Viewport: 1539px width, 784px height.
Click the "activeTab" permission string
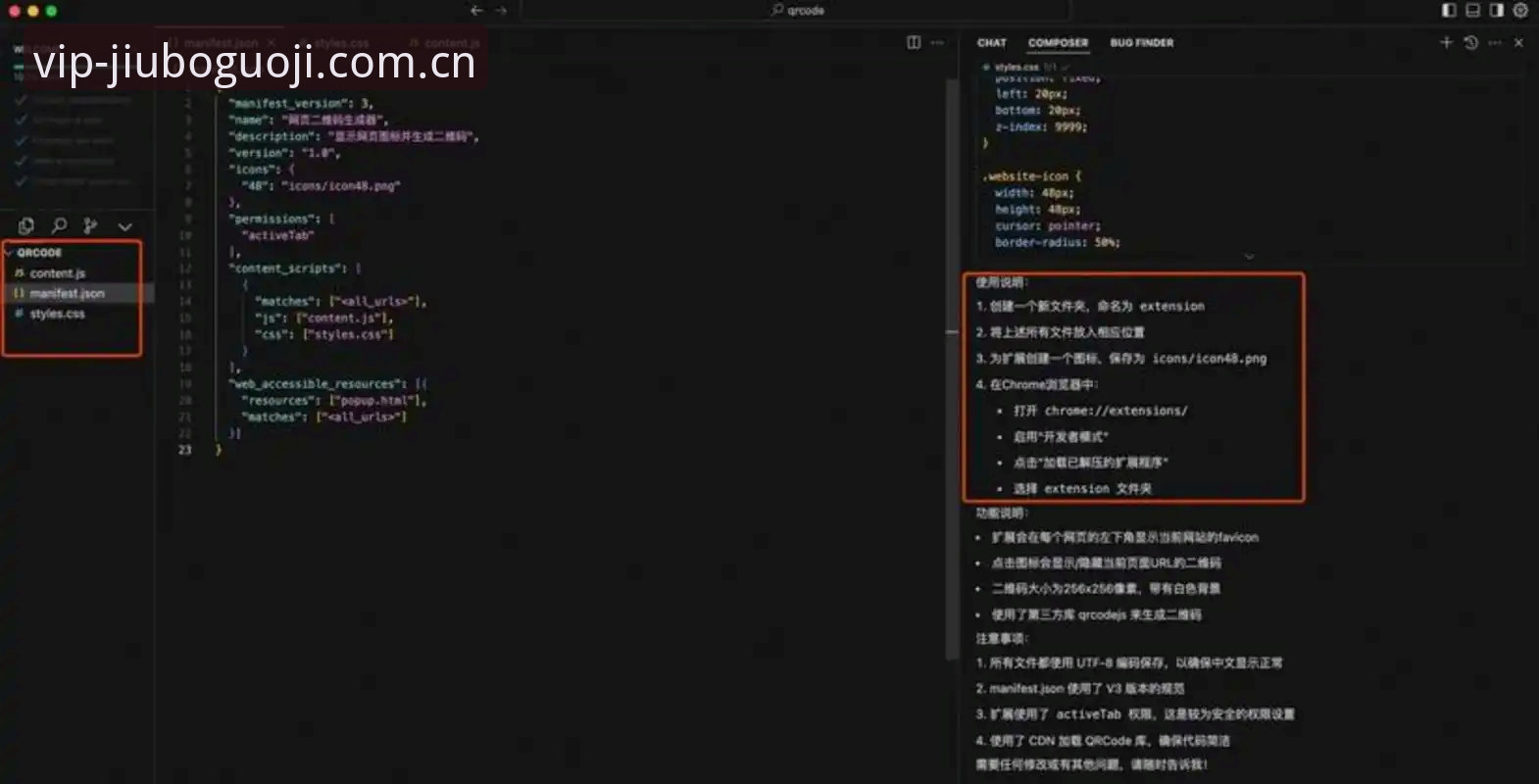click(277, 235)
